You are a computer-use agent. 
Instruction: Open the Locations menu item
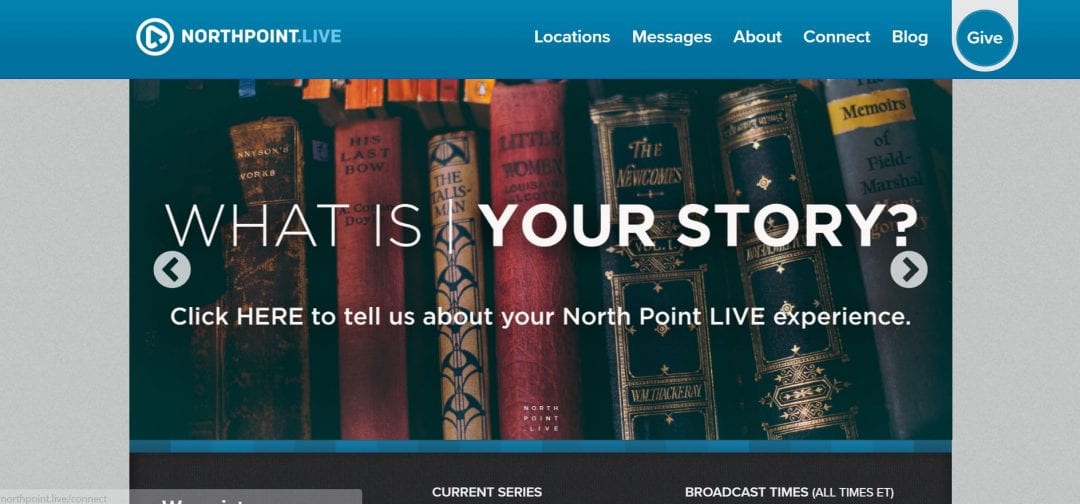click(x=572, y=37)
